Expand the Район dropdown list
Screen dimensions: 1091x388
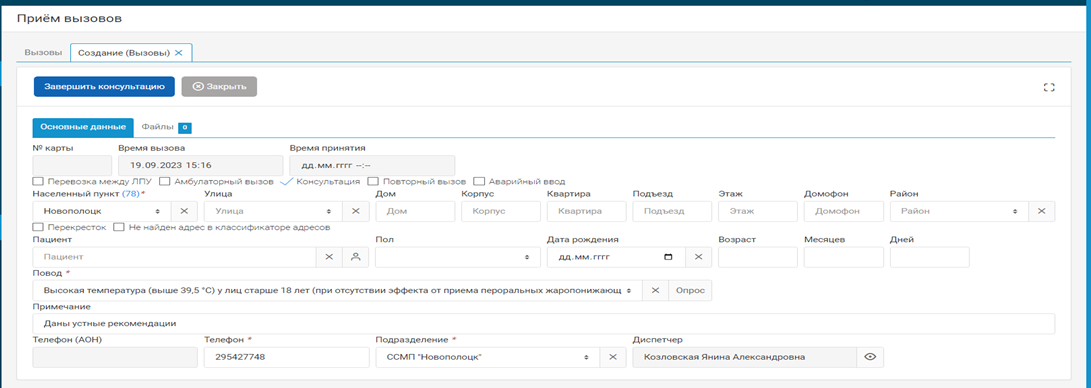coord(959,211)
